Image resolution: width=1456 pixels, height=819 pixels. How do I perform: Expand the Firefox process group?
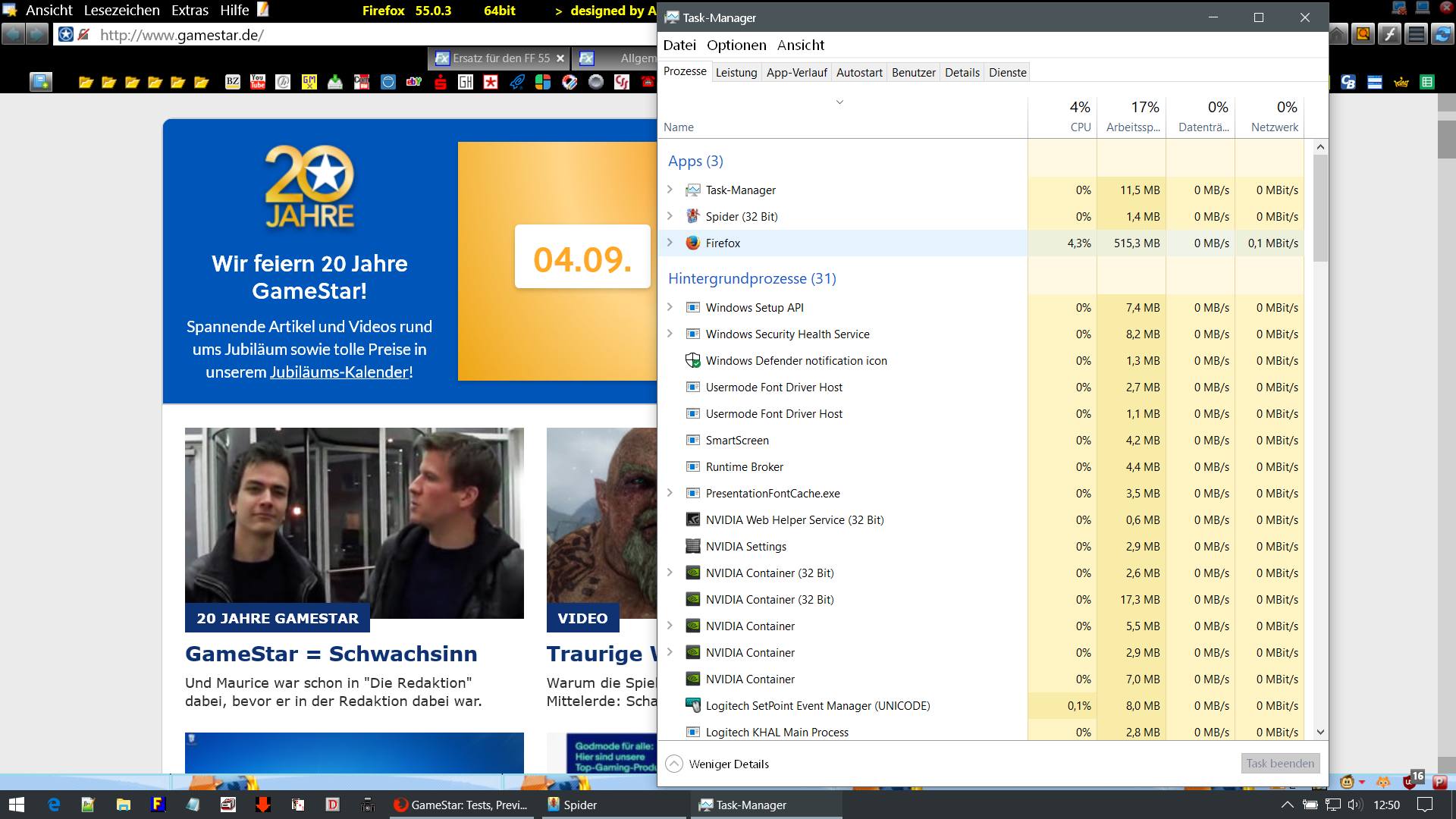click(670, 243)
